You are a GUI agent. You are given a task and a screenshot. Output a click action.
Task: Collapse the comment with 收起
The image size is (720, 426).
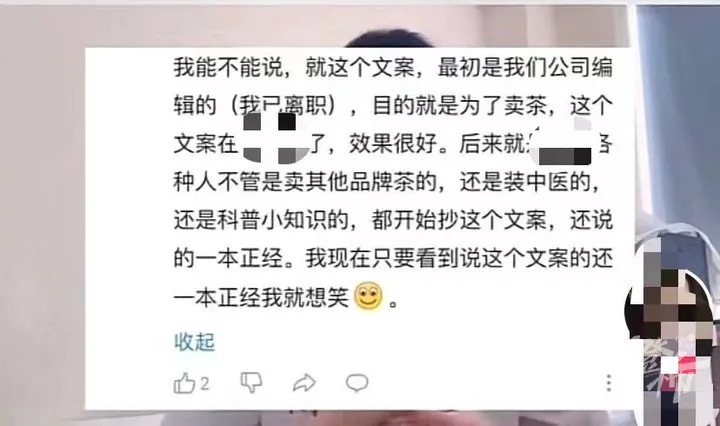[x=194, y=342]
